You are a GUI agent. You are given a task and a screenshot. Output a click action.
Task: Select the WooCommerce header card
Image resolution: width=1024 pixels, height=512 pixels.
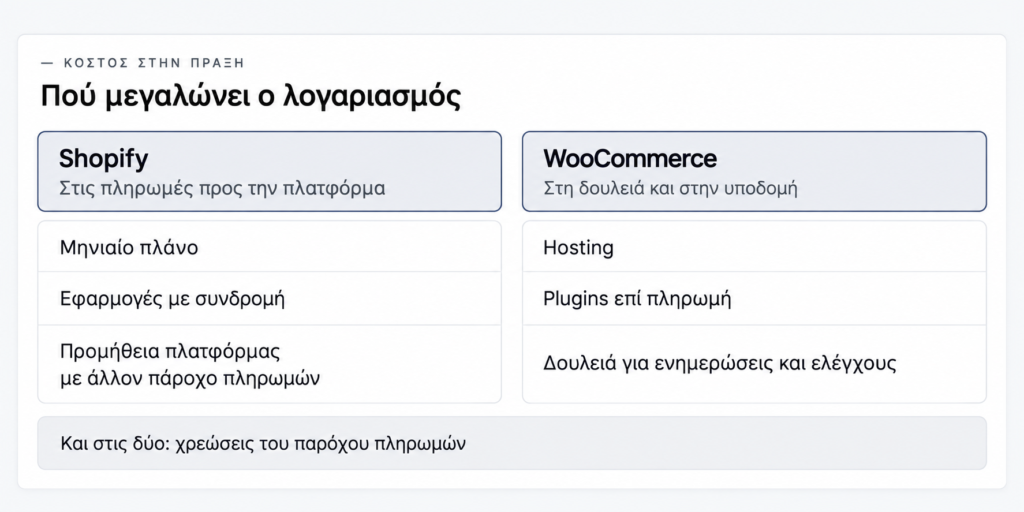[754, 171]
